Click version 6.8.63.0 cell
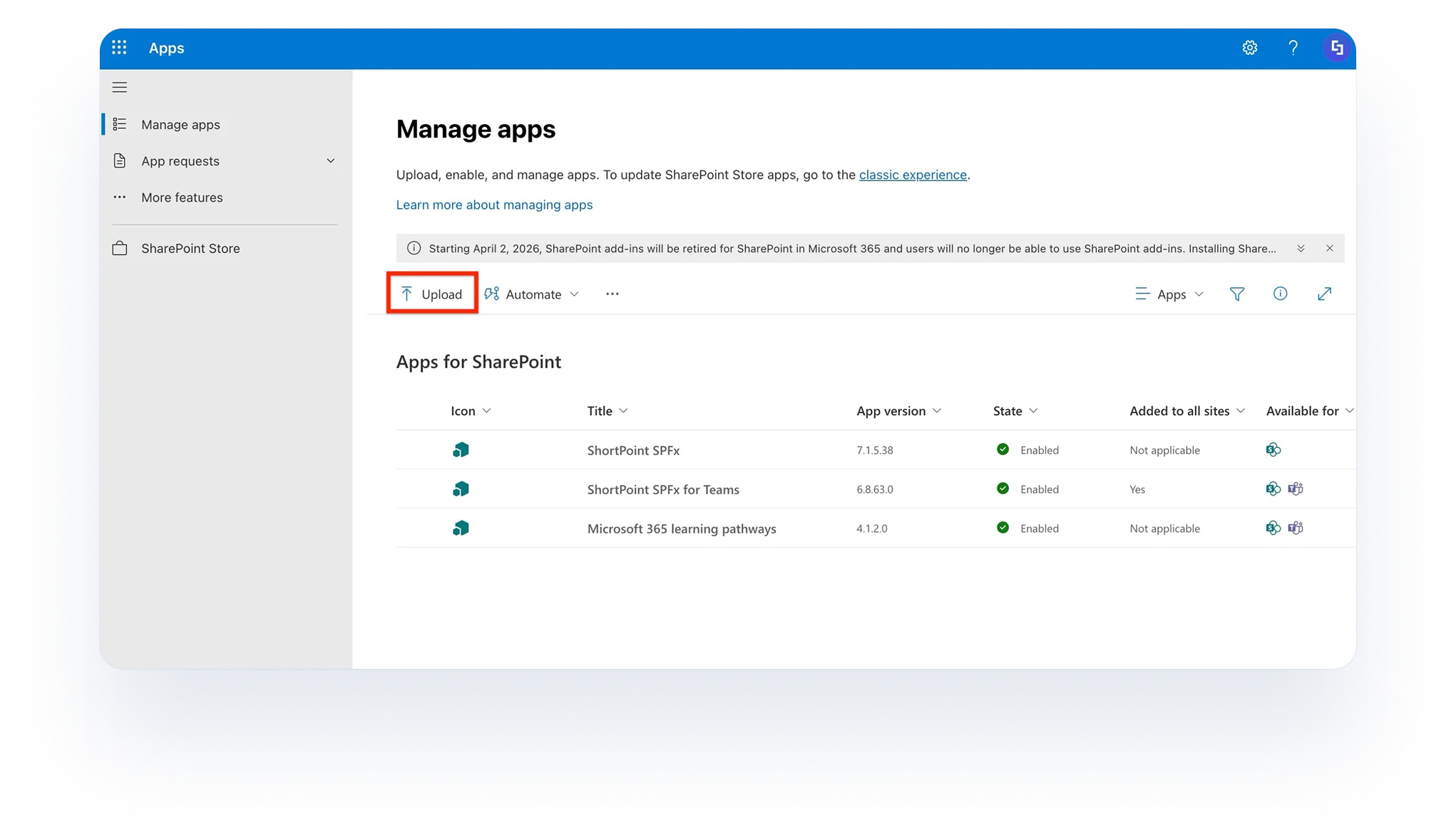 pyautogui.click(x=875, y=489)
